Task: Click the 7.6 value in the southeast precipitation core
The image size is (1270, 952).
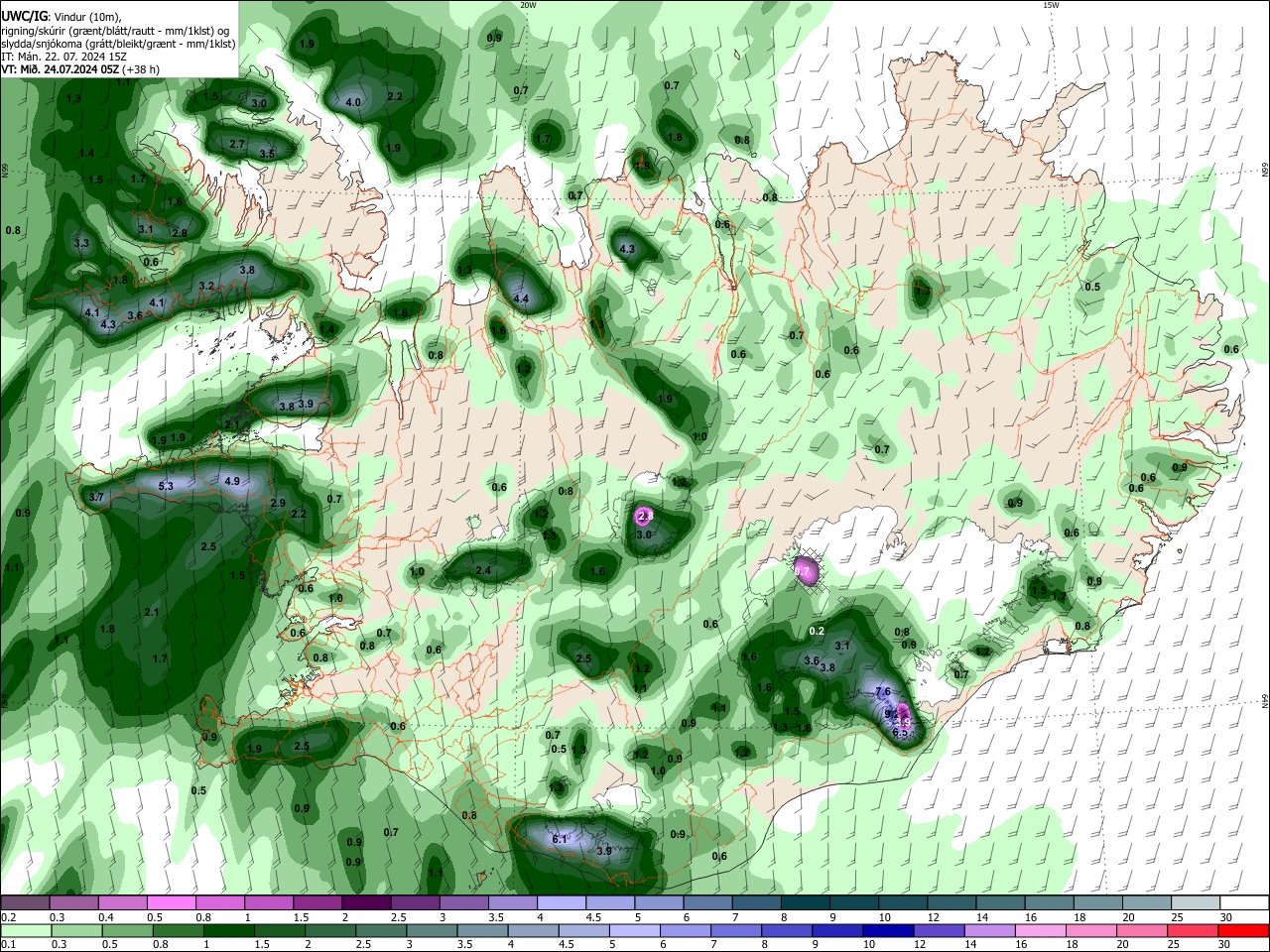Action: tap(884, 692)
